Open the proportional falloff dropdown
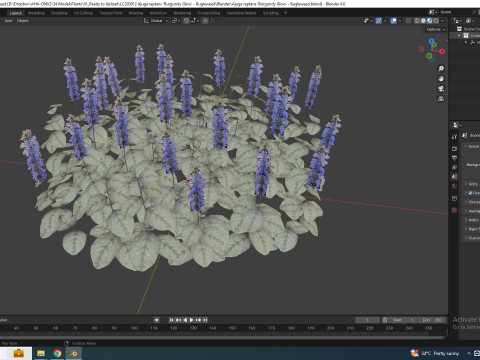480x360 pixels. tap(213, 21)
